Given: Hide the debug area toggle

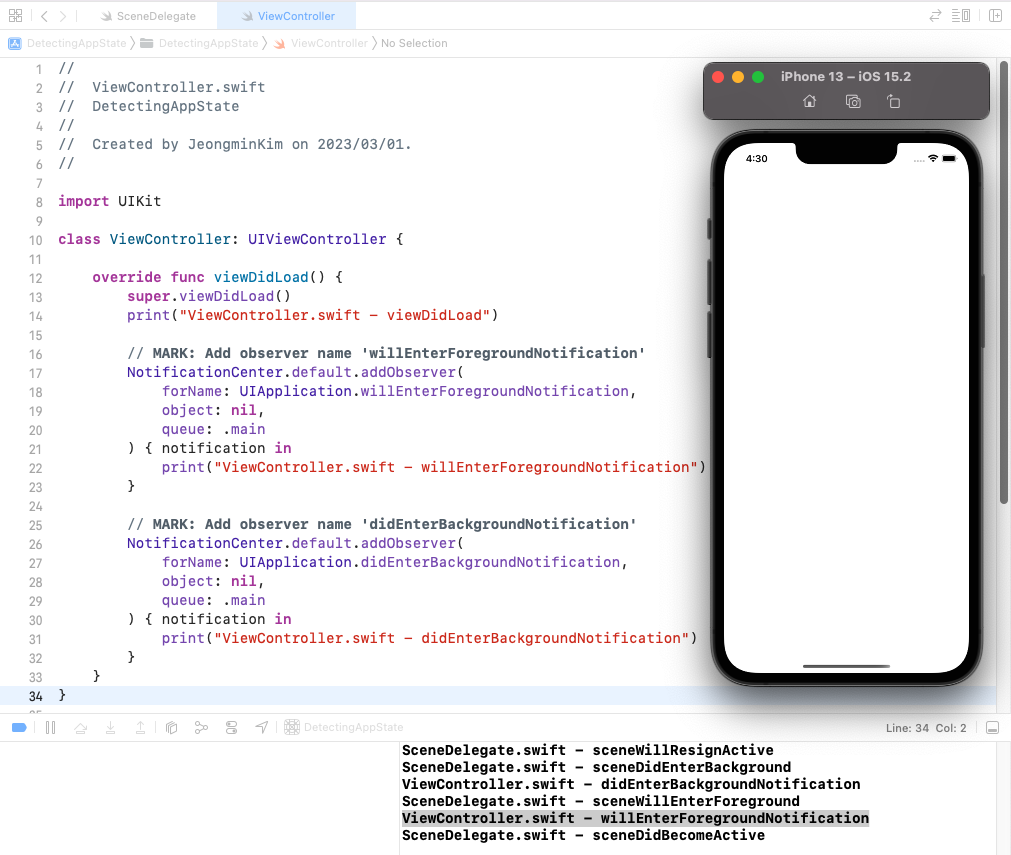Looking at the screenshot, I should tap(993, 728).
